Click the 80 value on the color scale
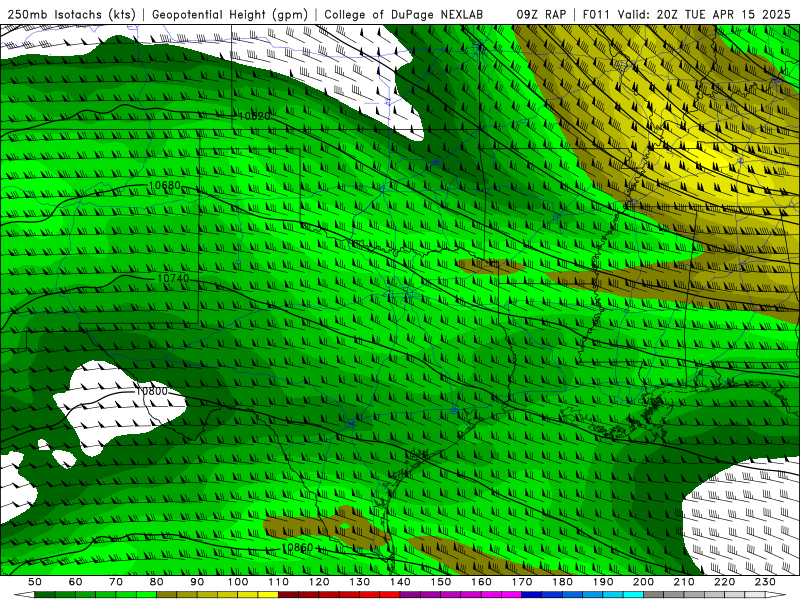 157,582
